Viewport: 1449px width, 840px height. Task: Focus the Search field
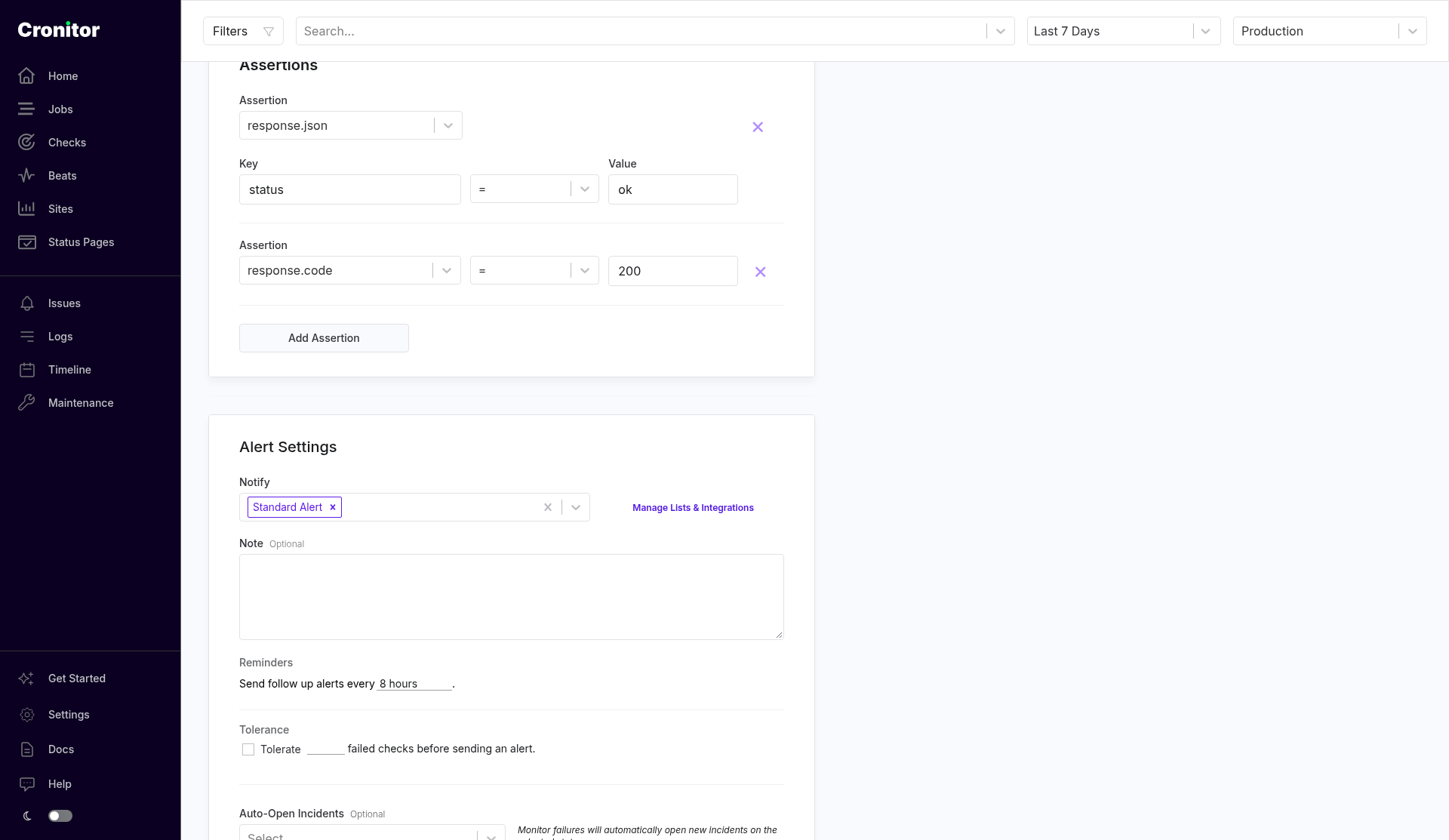641,31
